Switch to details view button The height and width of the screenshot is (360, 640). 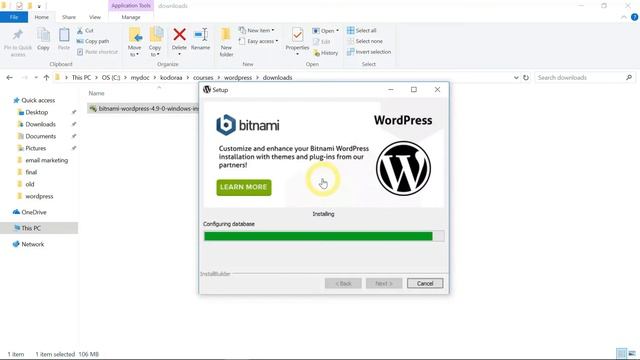[x=621, y=353]
